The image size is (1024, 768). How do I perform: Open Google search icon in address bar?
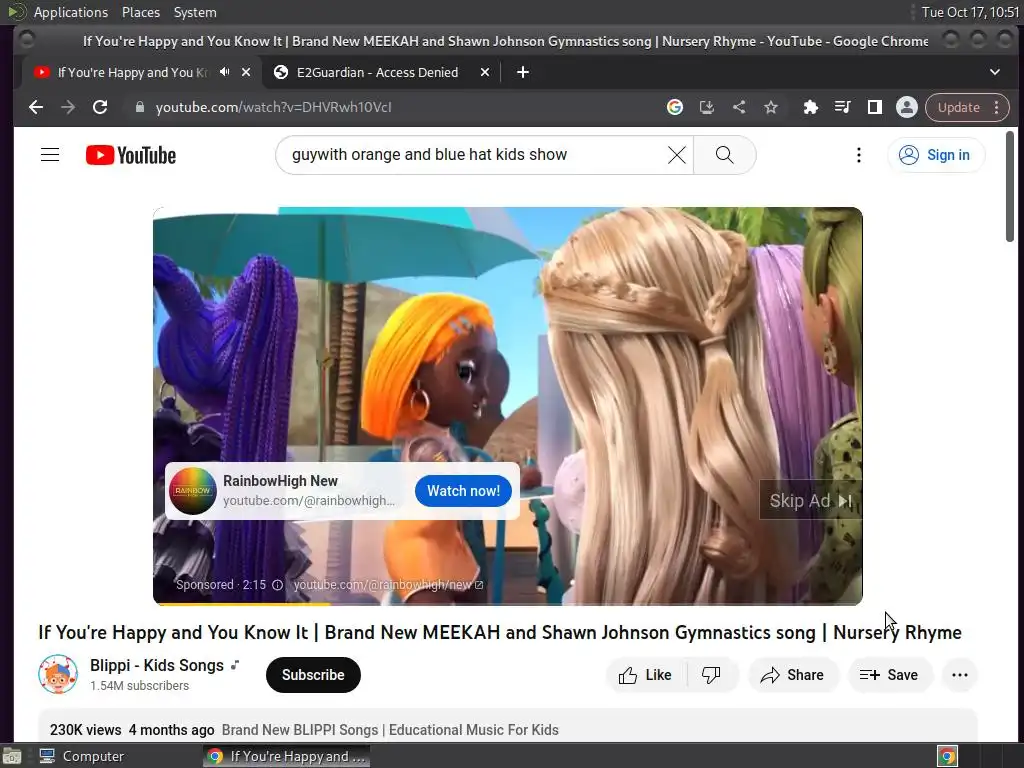click(x=675, y=107)
